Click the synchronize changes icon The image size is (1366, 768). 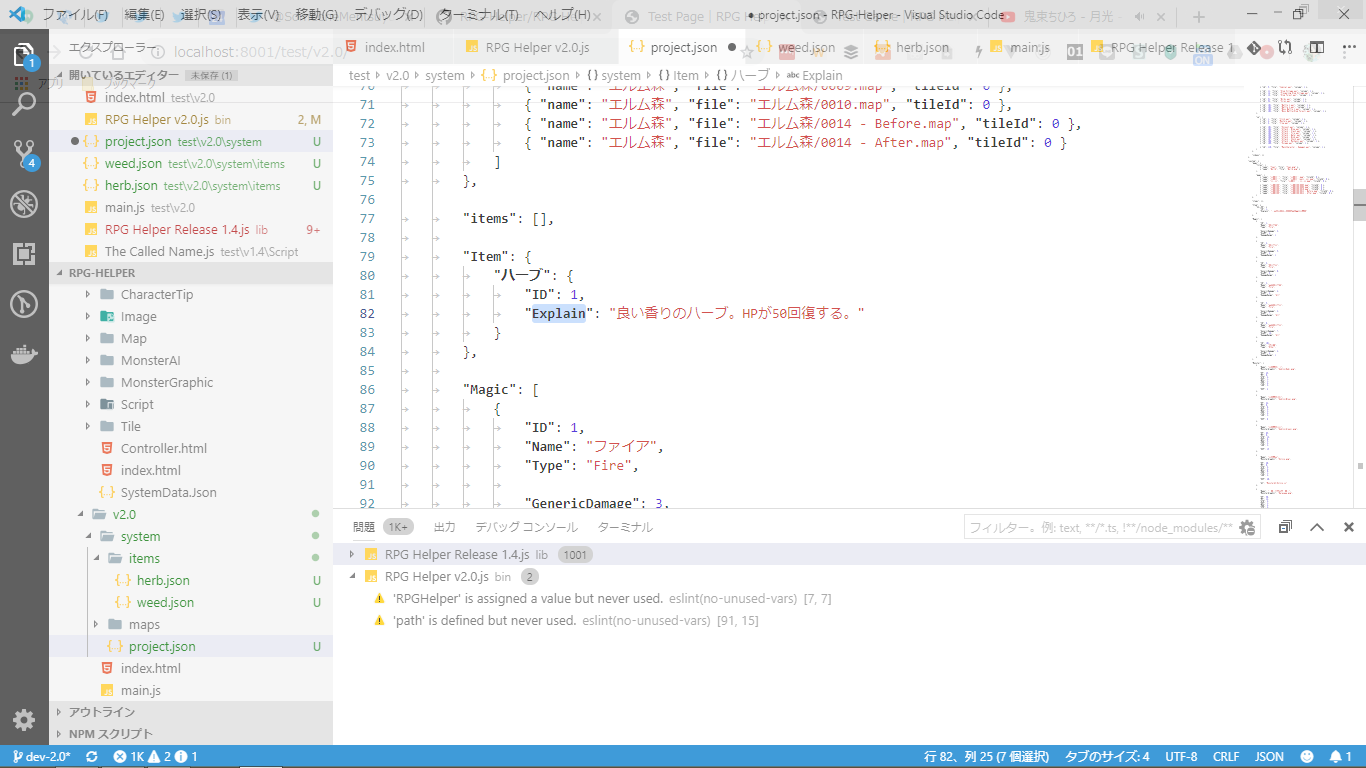click(92, 757)
